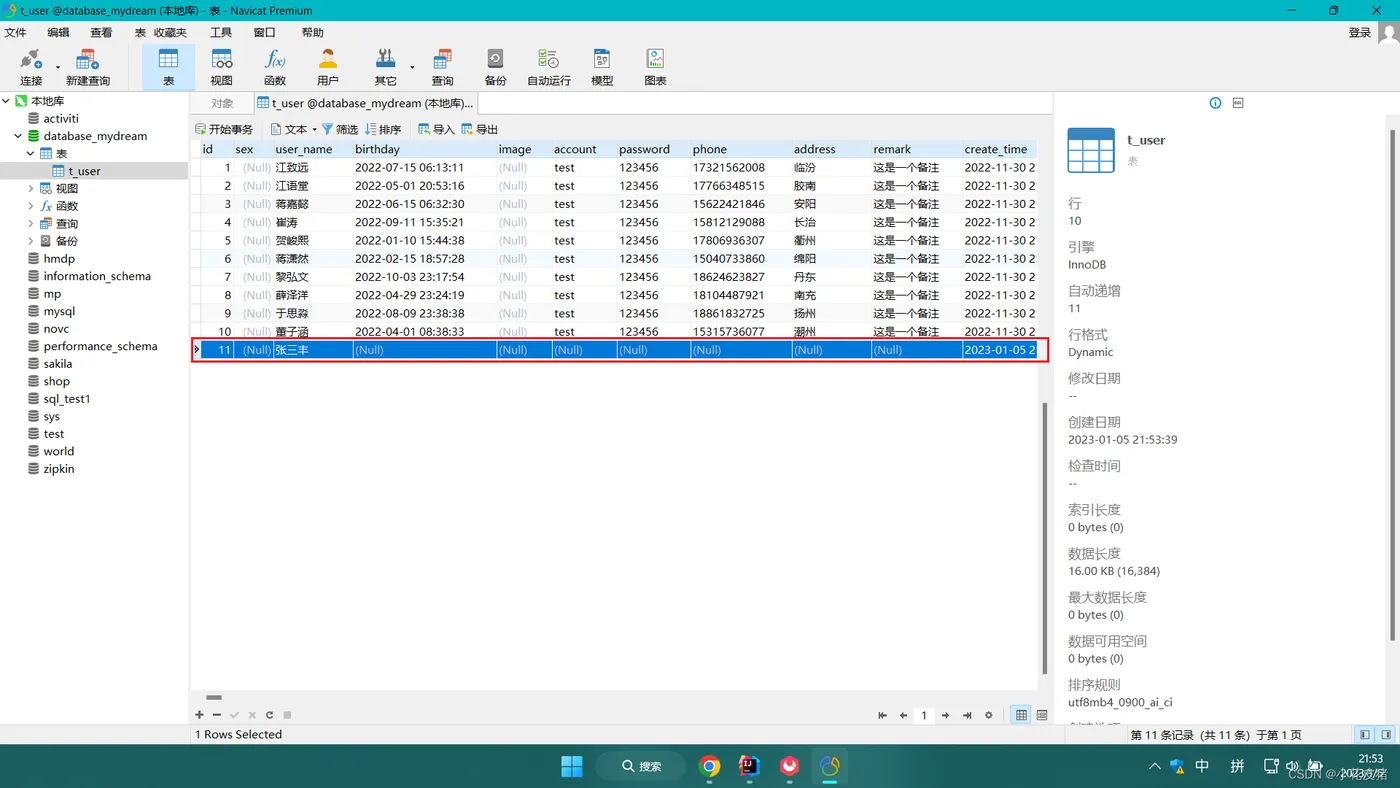
Task: Open the 编辑 menu
Action: [x=59, y=33]
